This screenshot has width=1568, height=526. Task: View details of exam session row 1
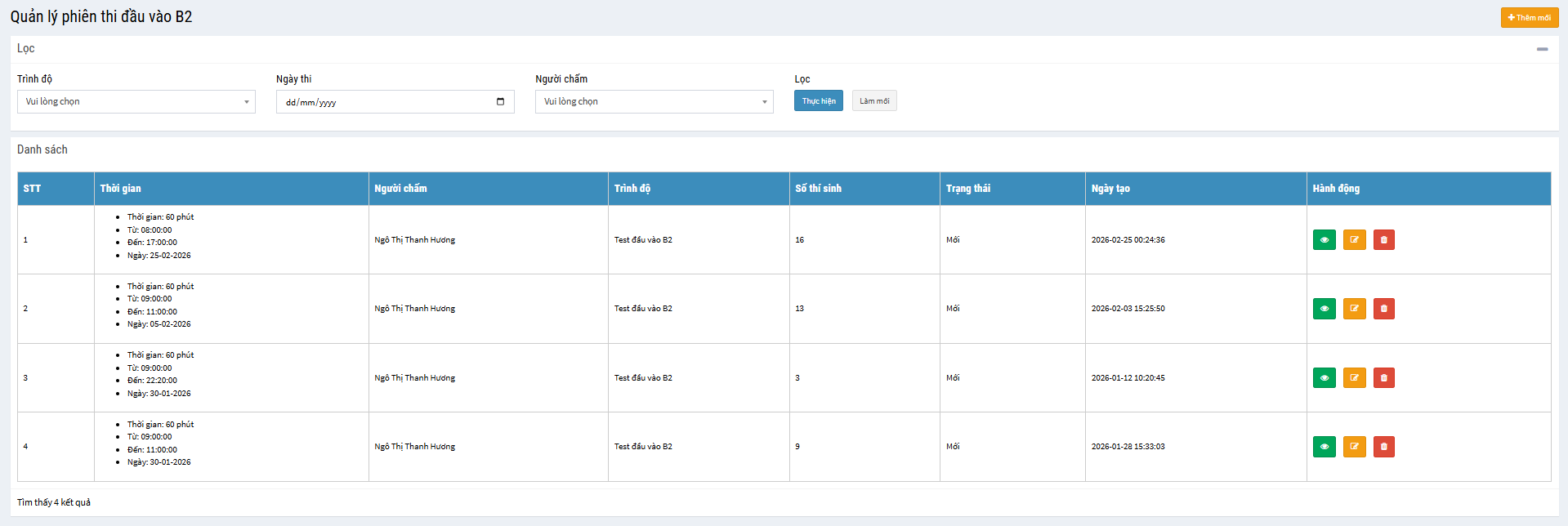(1324, 240)
